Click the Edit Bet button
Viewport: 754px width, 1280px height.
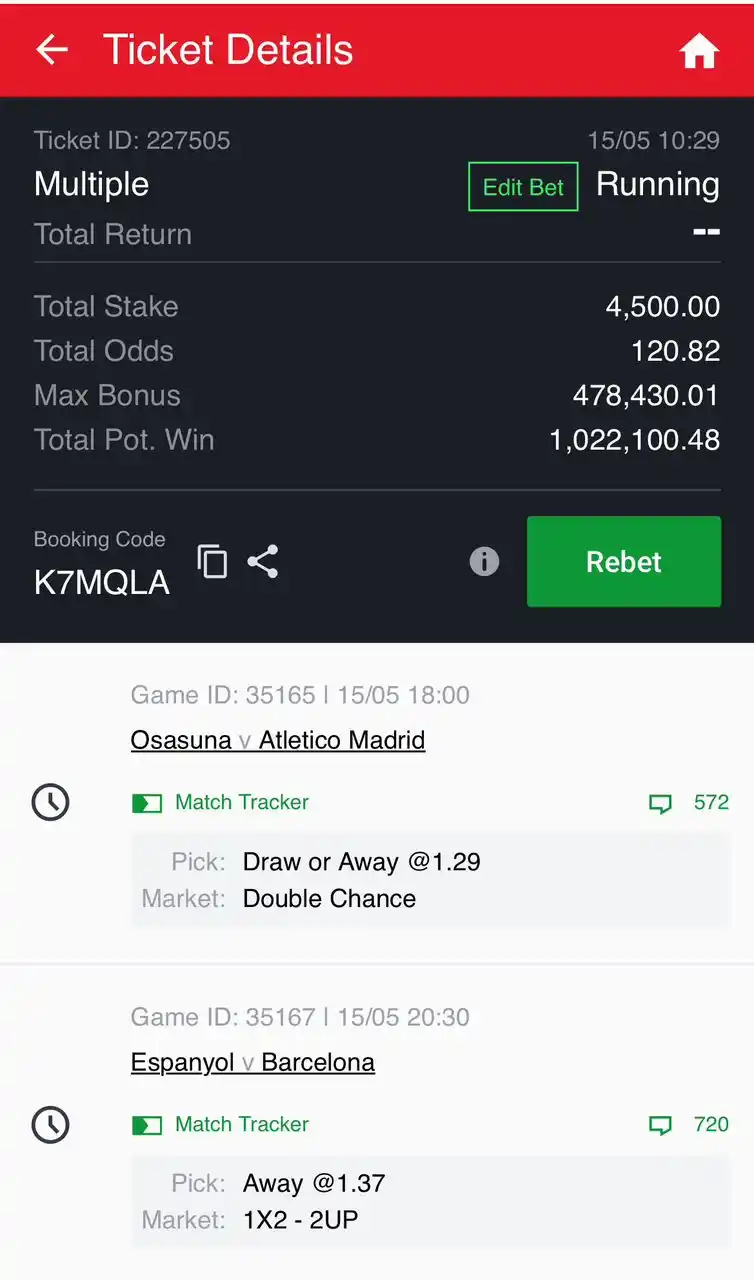point(523,187)
